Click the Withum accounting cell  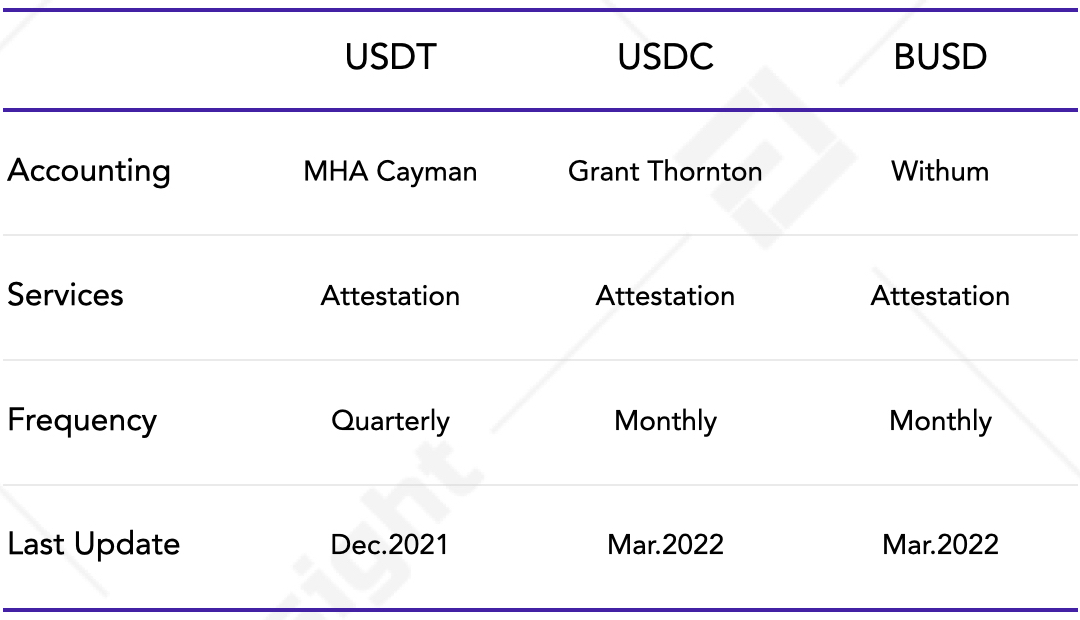pyautogui.click(x=940, y=172)
